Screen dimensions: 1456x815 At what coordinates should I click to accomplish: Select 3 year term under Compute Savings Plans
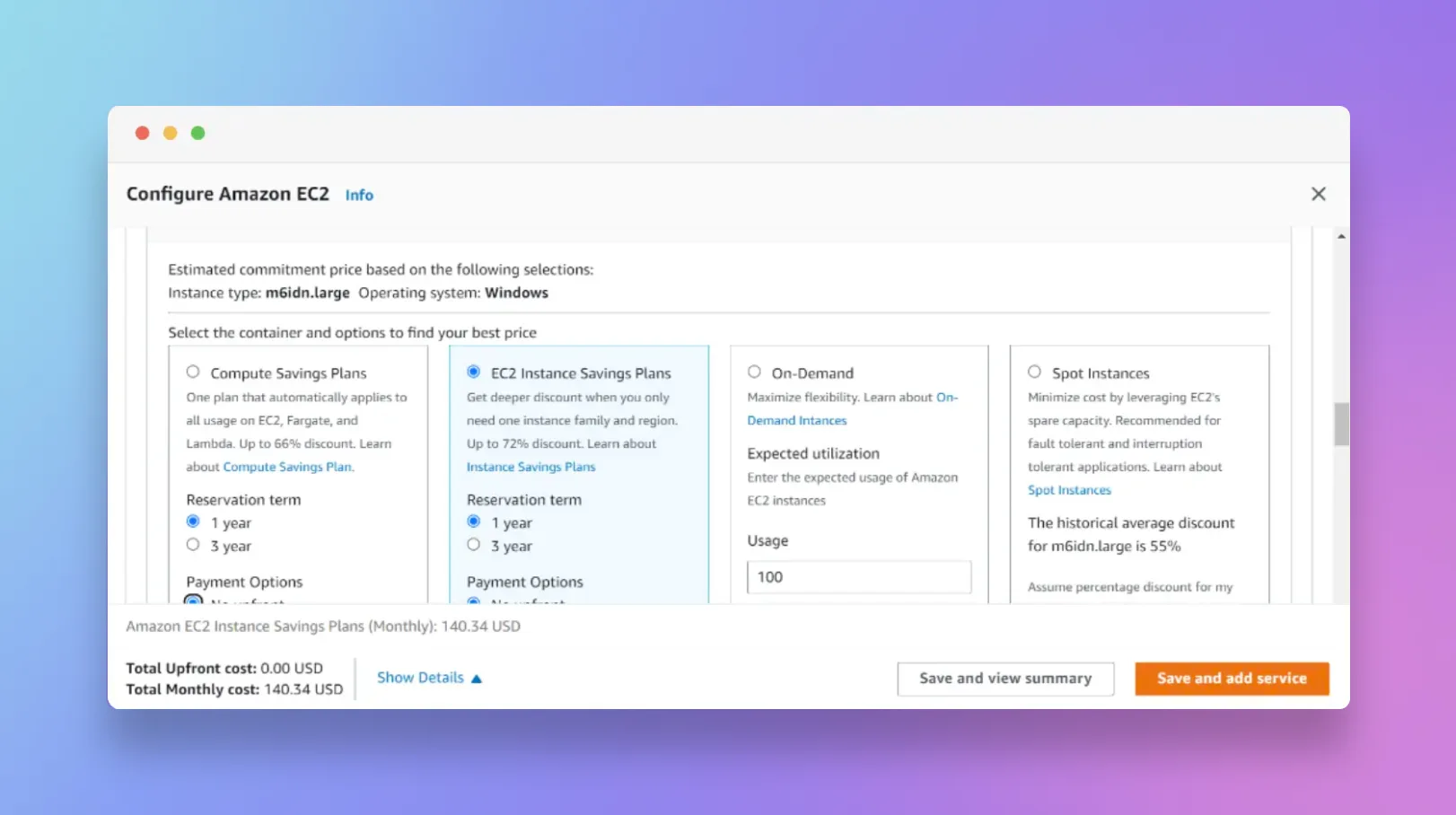pyautogui.click(x=193, y=545)
